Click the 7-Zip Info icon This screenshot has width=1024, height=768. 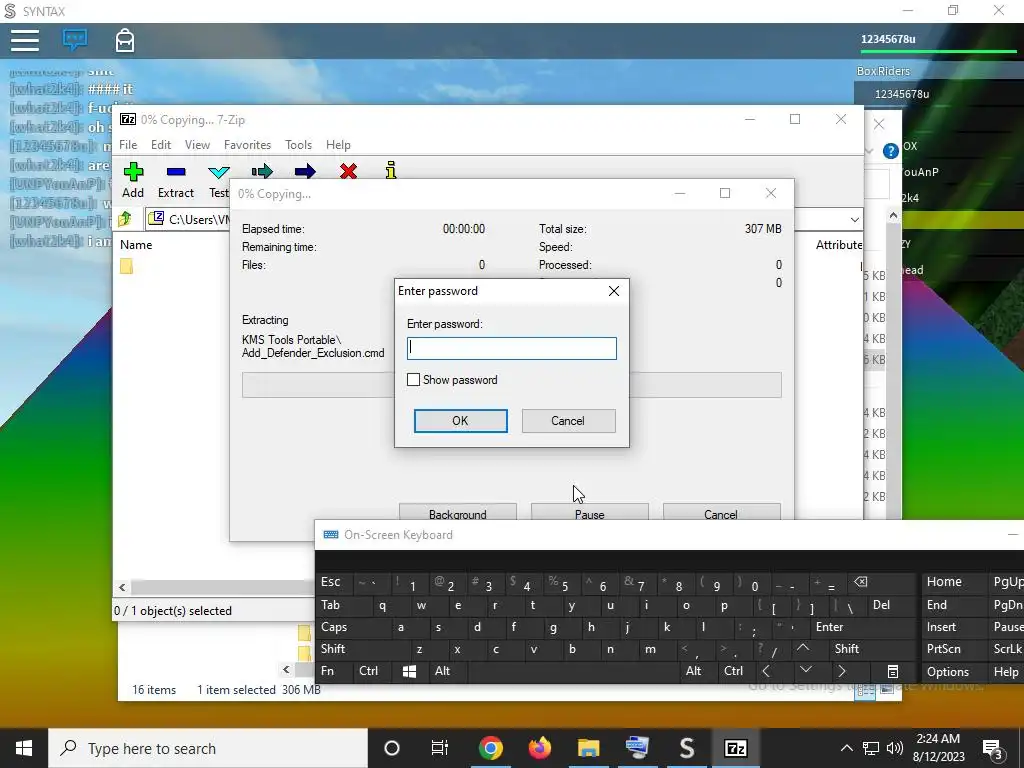click(391, 170)
